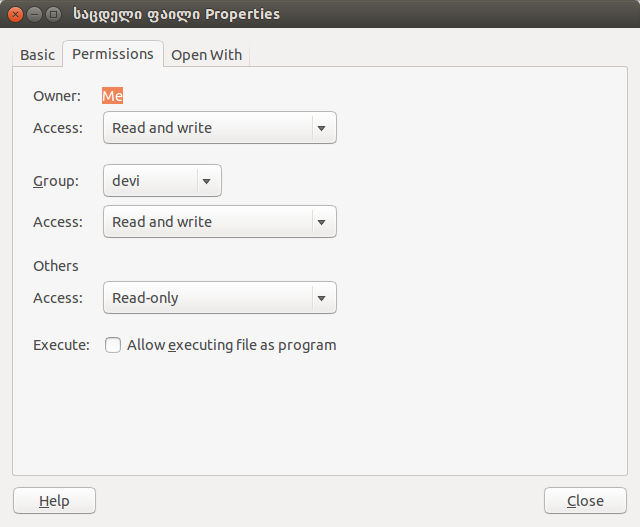Switch to the Basic tab

pyautogui.click(x=38, y=55)
